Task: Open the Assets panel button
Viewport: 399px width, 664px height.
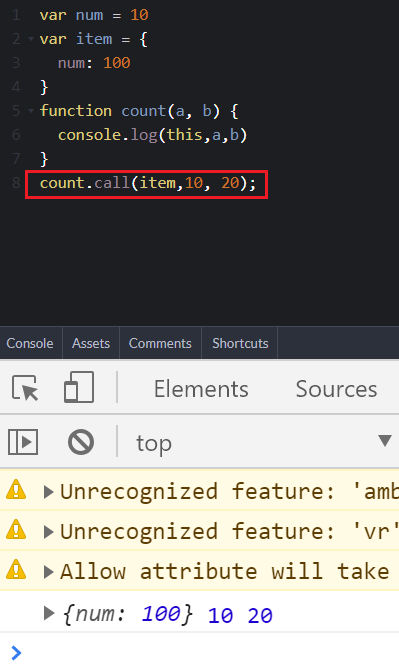Action: [91, 343]
